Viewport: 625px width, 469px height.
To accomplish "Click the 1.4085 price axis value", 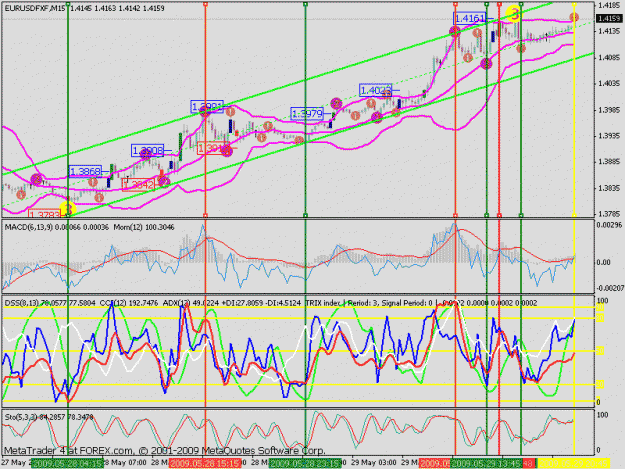I will 608,57.
